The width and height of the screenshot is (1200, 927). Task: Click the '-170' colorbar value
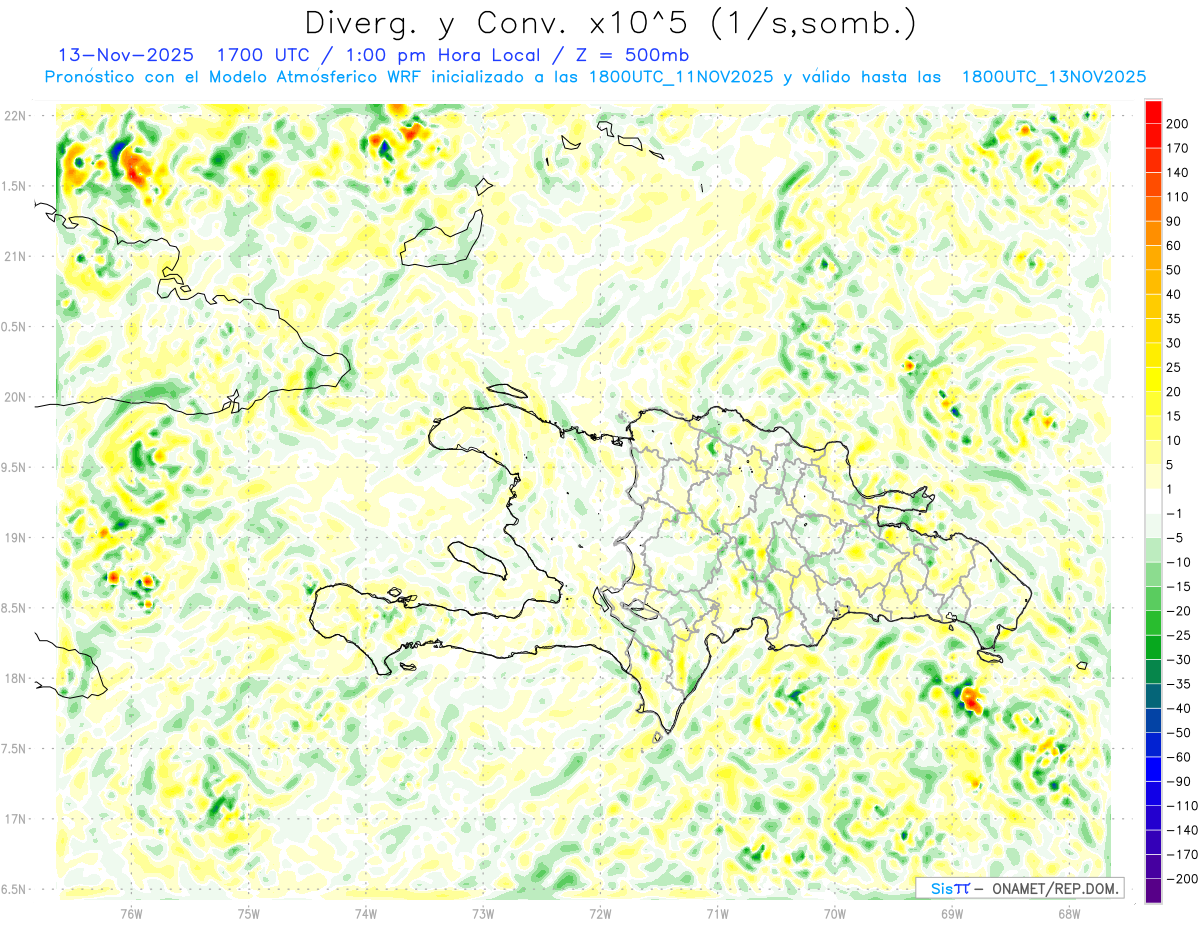[1181, 854]
